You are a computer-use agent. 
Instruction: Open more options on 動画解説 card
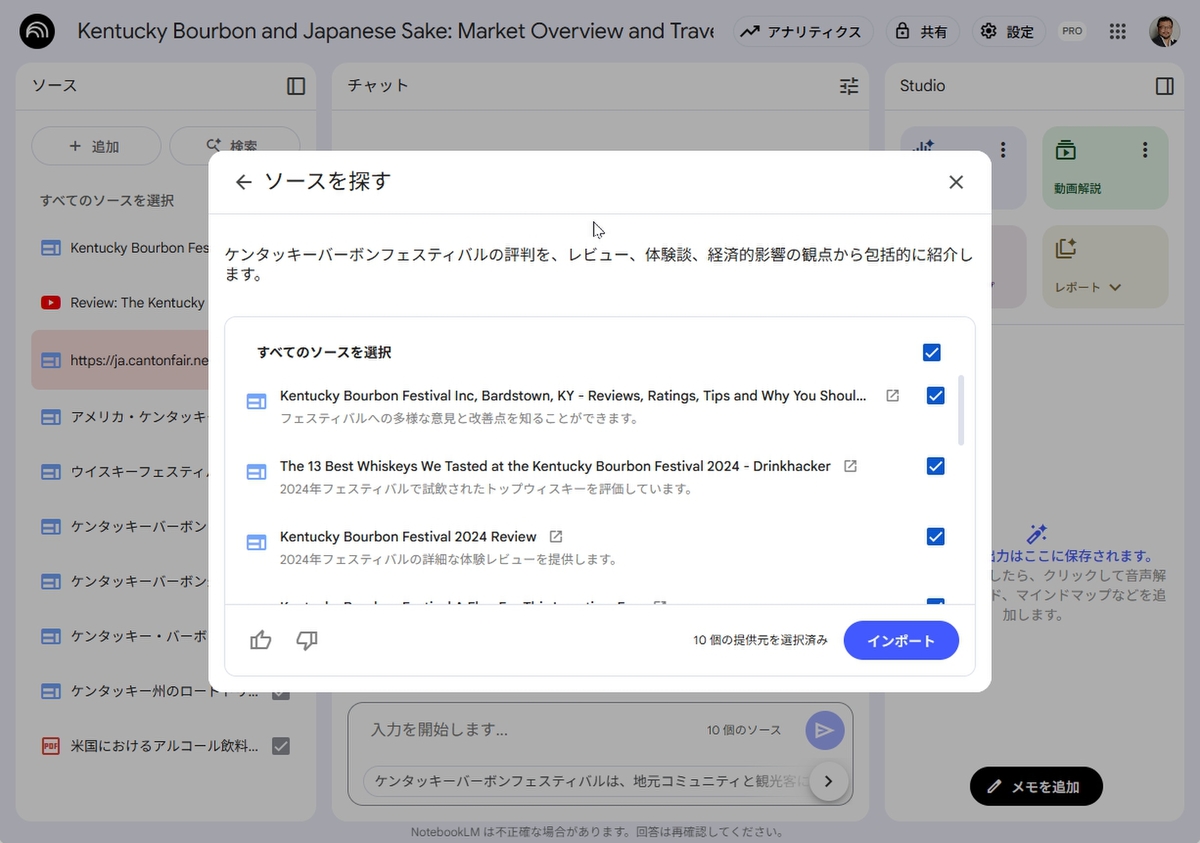tap(1145, 150)
